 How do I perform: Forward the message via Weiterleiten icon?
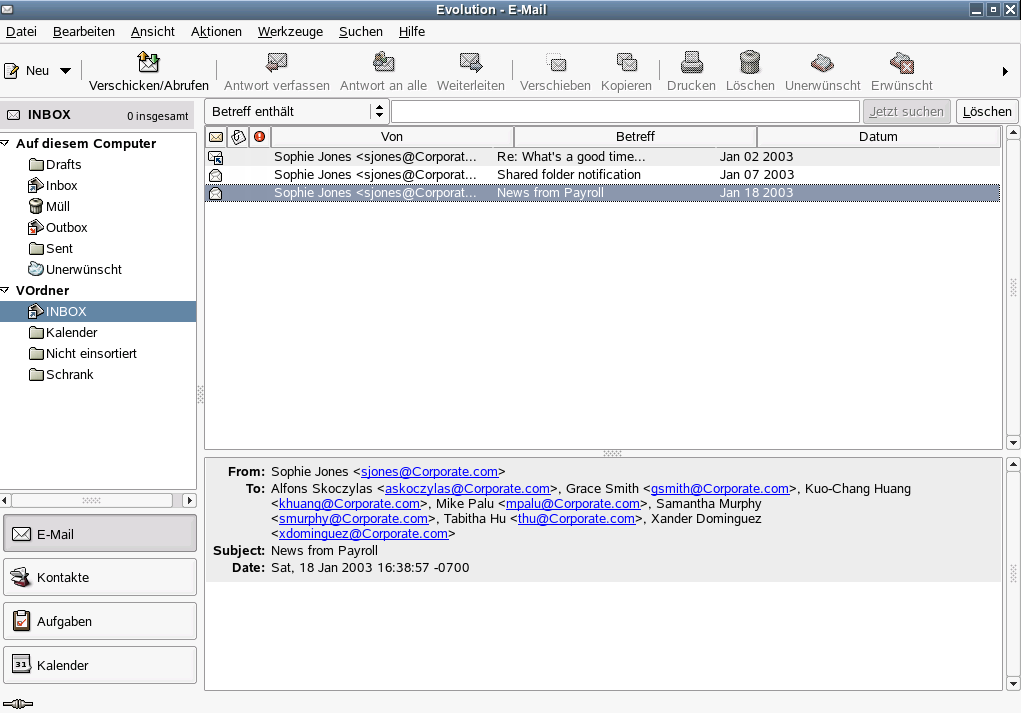coord(470,63)
